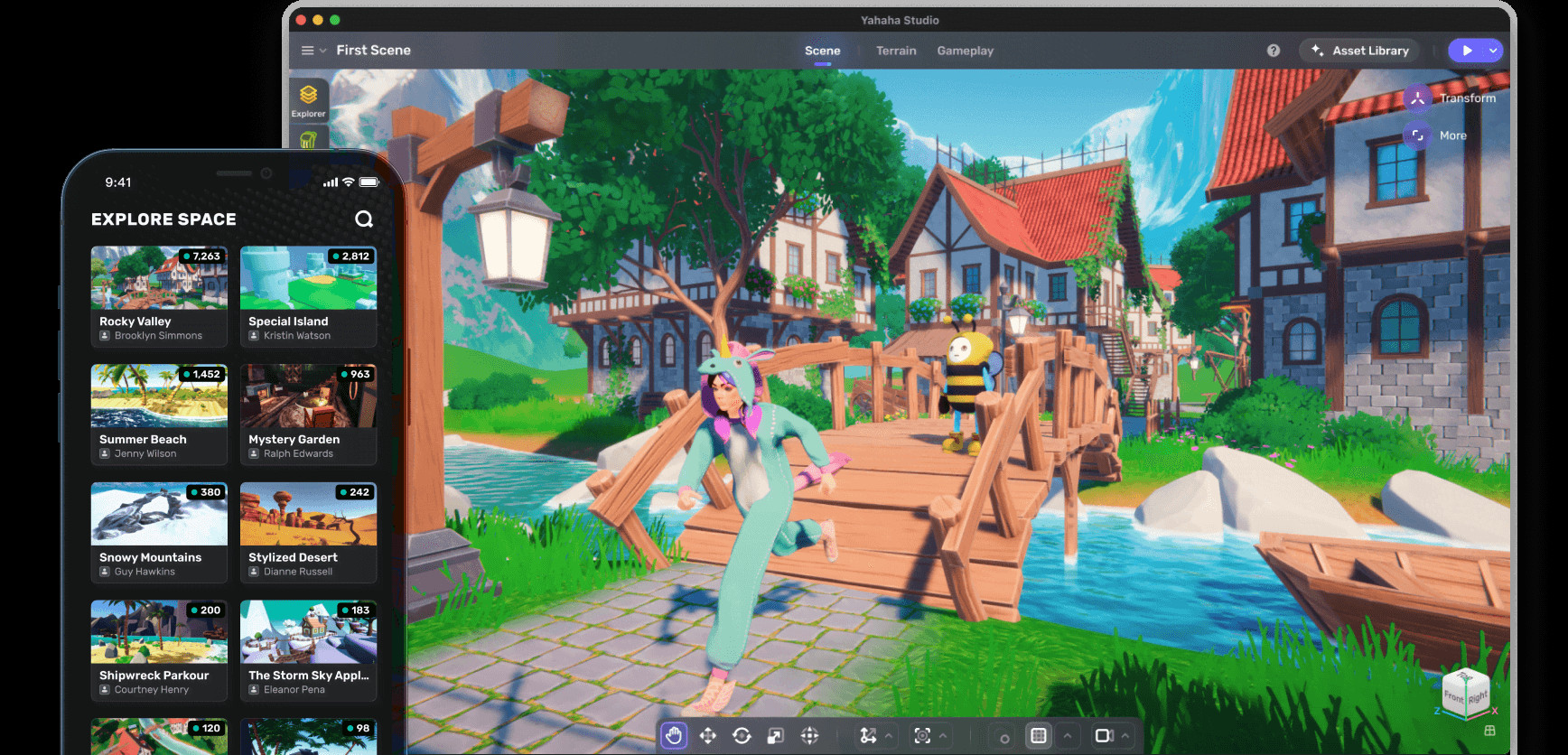Toggle the grid display button

pyautogui.click(x=1039, y=735)
